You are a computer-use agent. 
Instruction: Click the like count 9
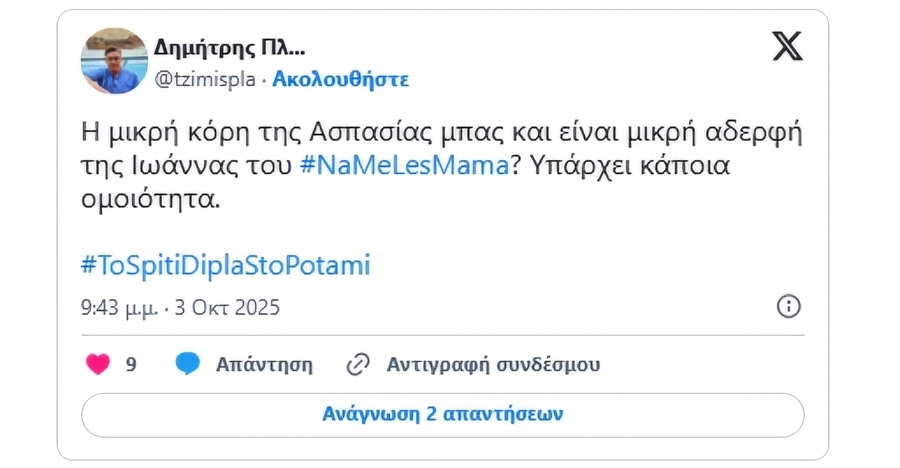(131, 365)
